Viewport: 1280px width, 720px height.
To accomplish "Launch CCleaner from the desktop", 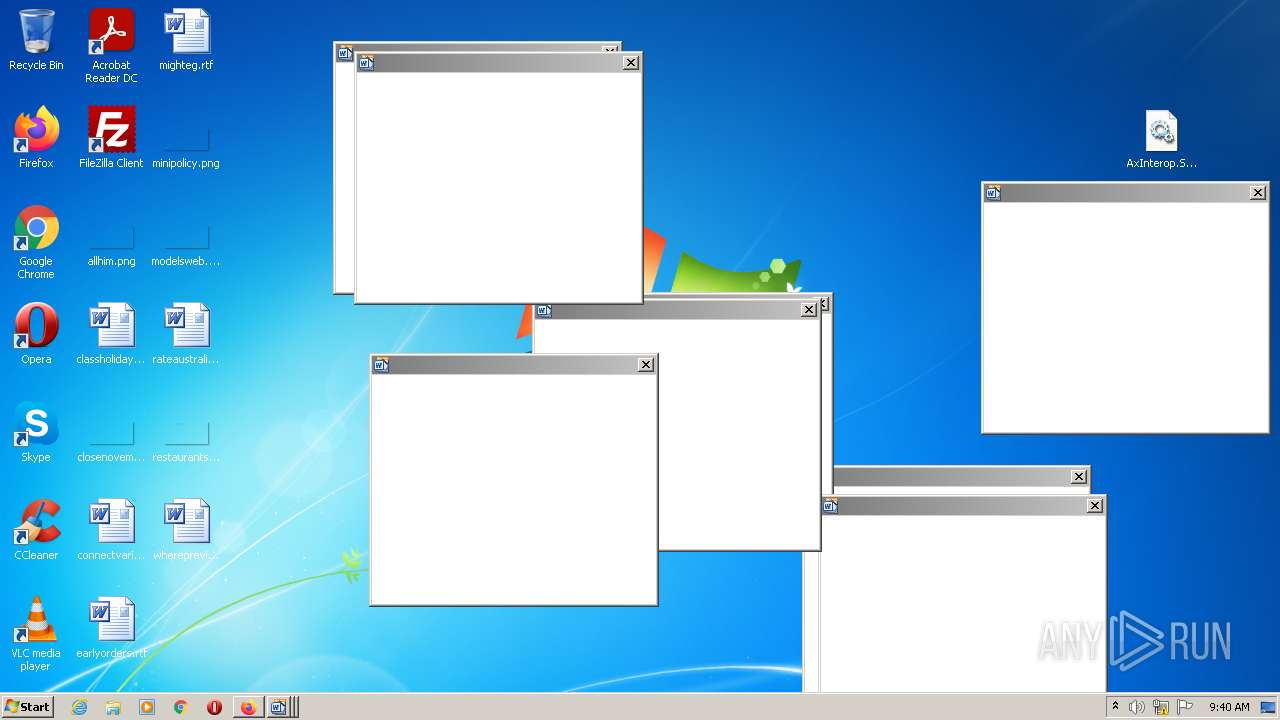I will pos(36,530).
